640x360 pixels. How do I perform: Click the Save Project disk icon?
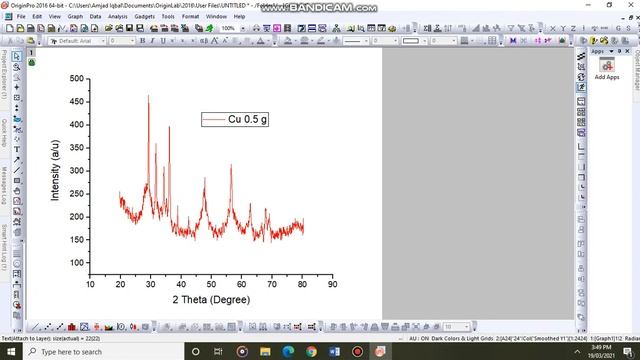click(129, 28)
